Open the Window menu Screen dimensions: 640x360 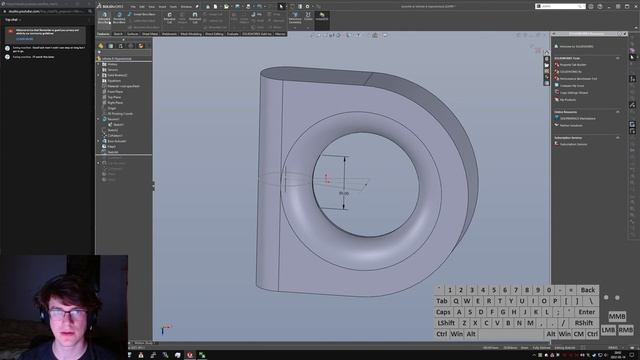click(x=186, y=7)
